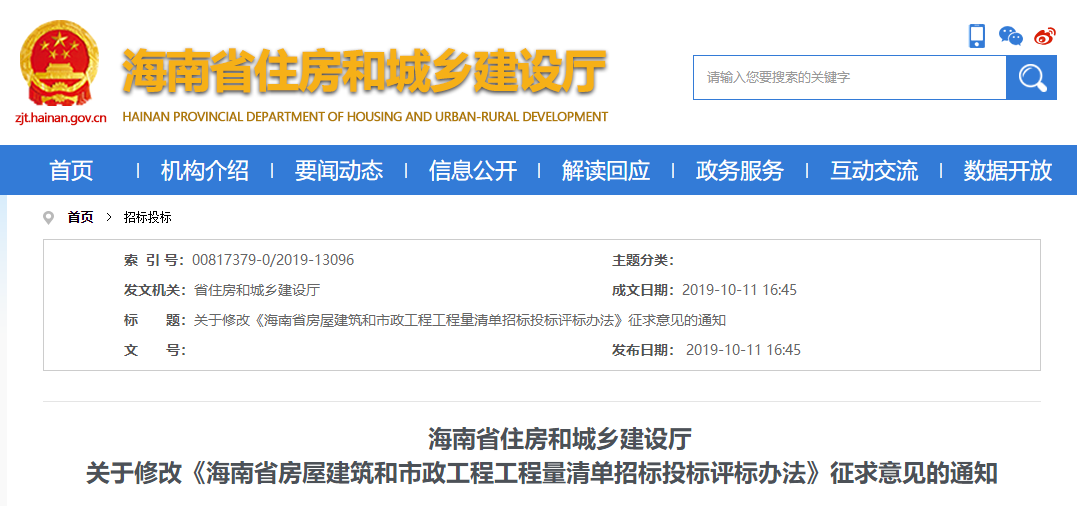Open the 政务服务 menu item
This screenshot has width=1077, height=506.
click(x=740, y=170)
